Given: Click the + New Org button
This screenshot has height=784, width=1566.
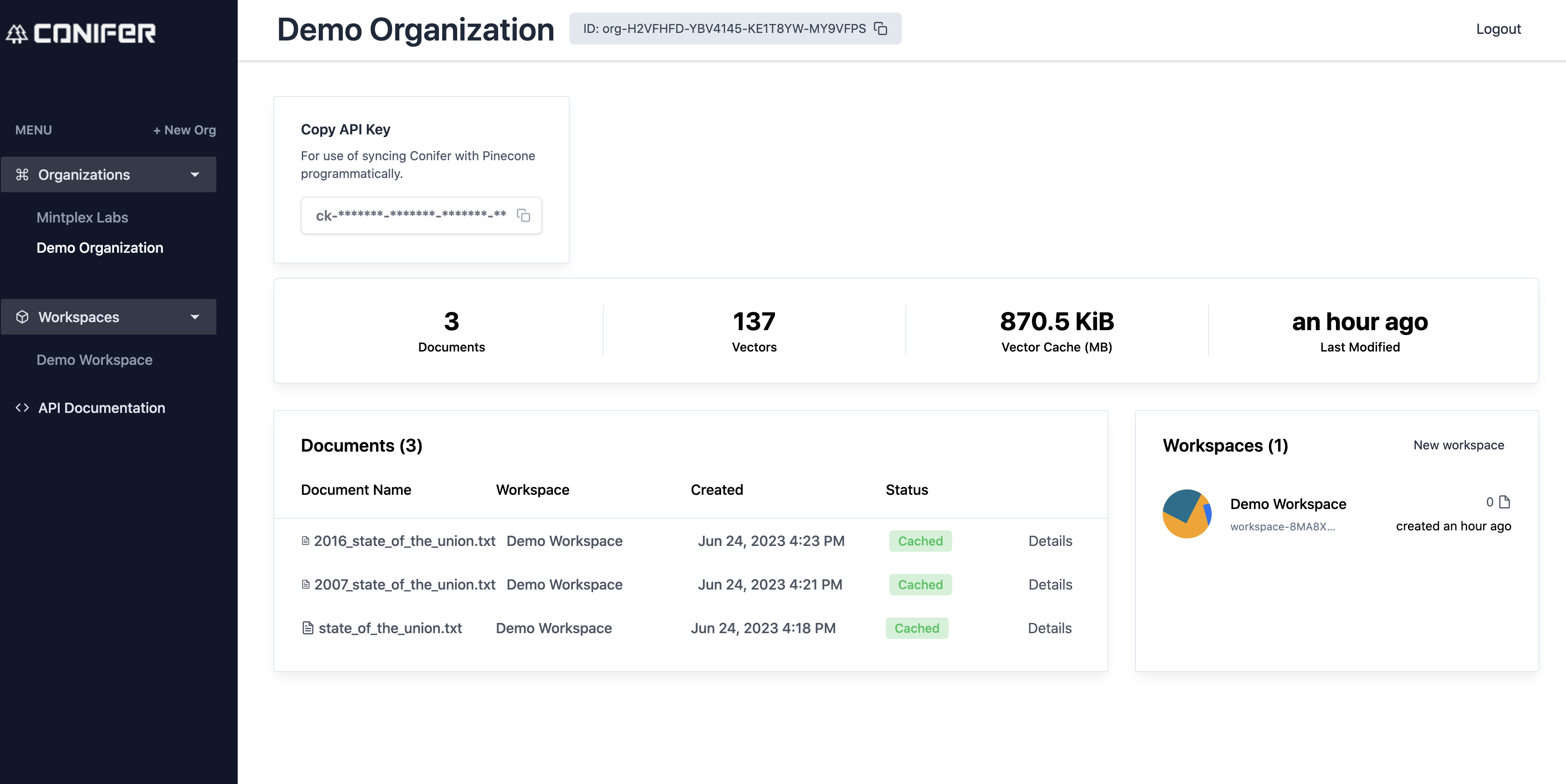Looking at the screenshot, I should 184,130.
